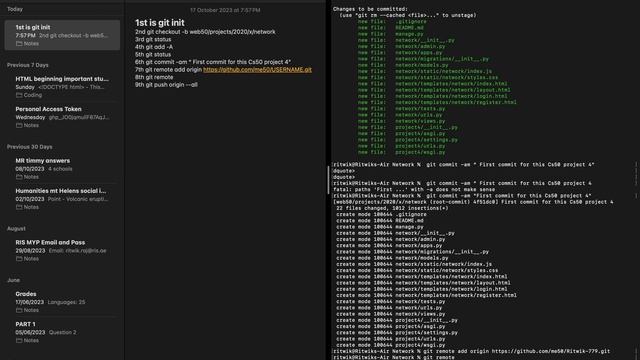Image resolution: width=640 pixels, height=360 pixels.
Task: Click date '29/08/2023' under RIS MYP note
Action: click(x=30, y=251)
